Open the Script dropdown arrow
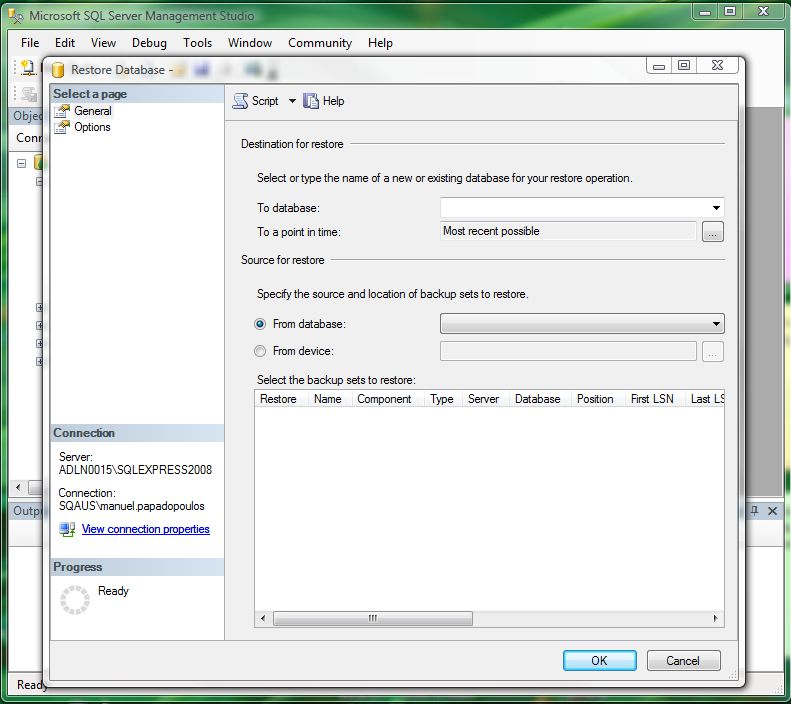The width and height of the screenshot is (791, 704). coord(292,101)
